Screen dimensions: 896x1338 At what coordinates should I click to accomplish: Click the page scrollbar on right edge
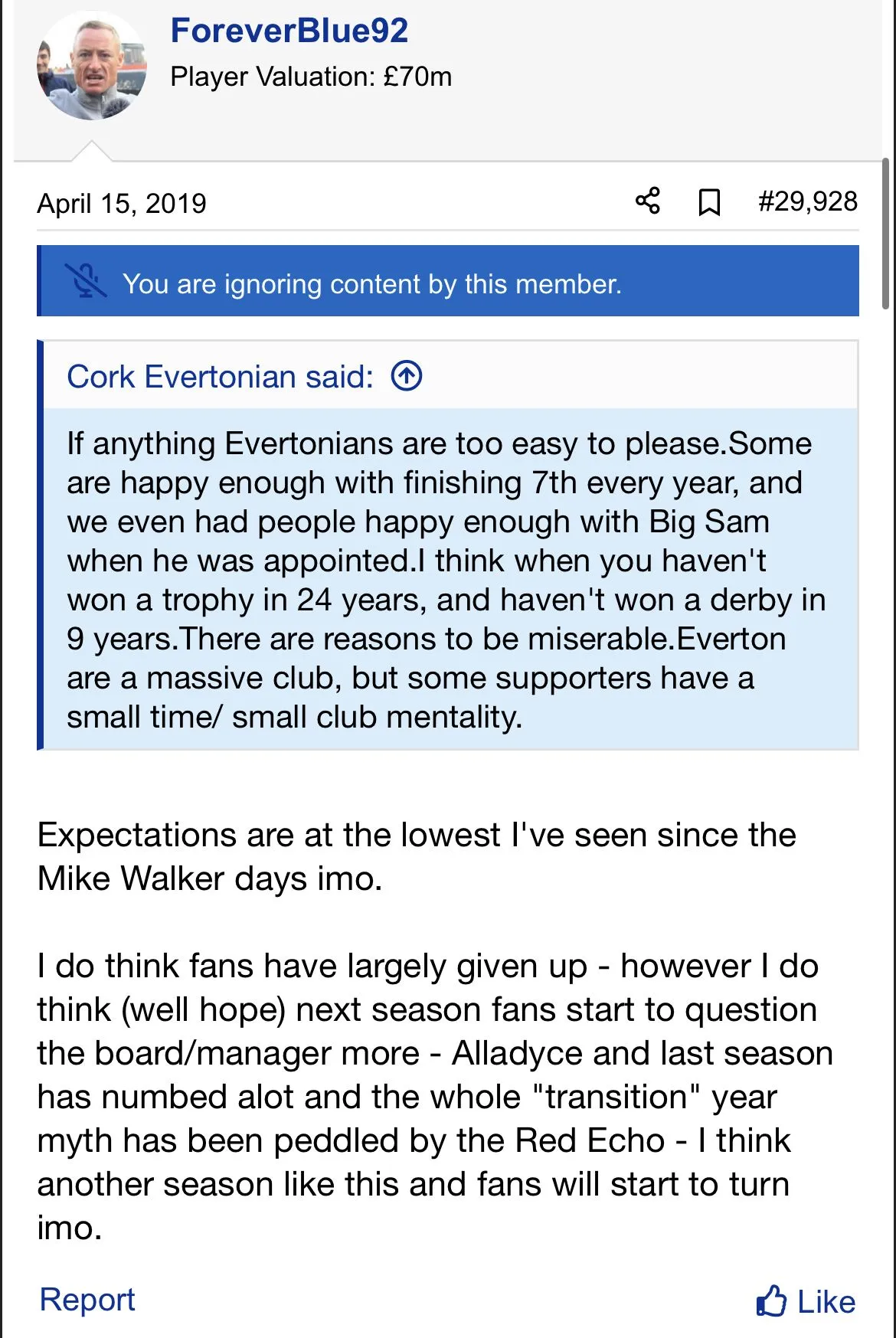(885, 233)
